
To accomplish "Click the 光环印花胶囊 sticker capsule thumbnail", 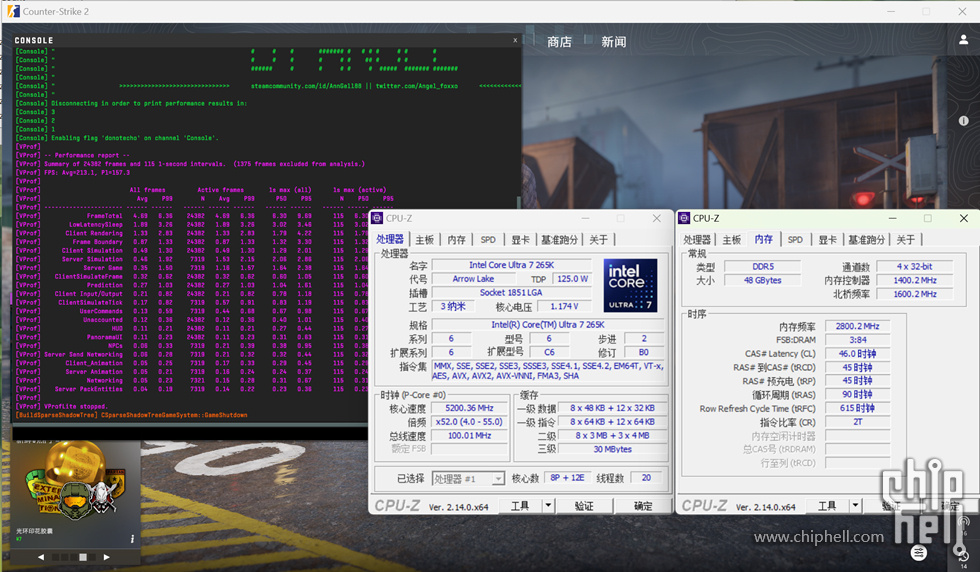I will point(74,480).
